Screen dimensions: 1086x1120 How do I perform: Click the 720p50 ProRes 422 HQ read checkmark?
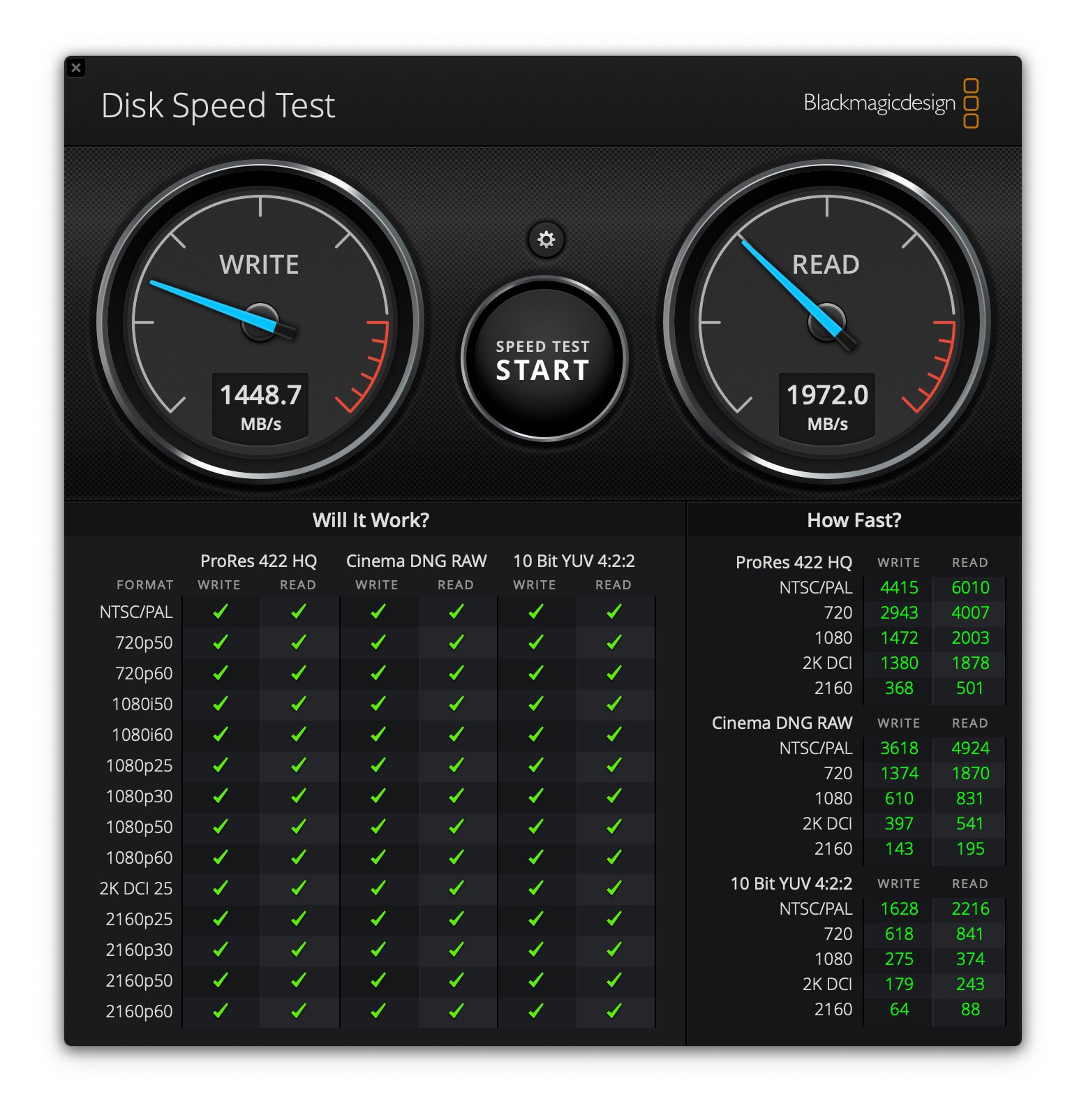(299, 642)
